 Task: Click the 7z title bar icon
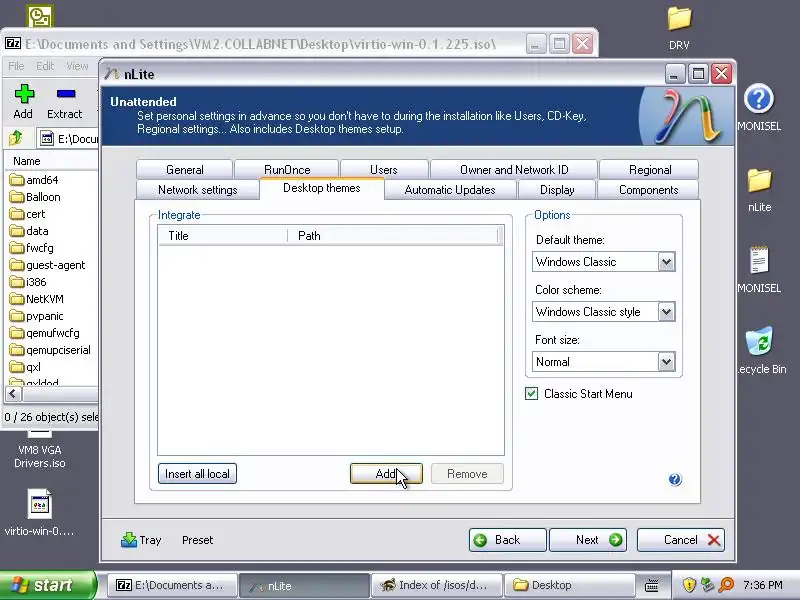click(13, 43)
